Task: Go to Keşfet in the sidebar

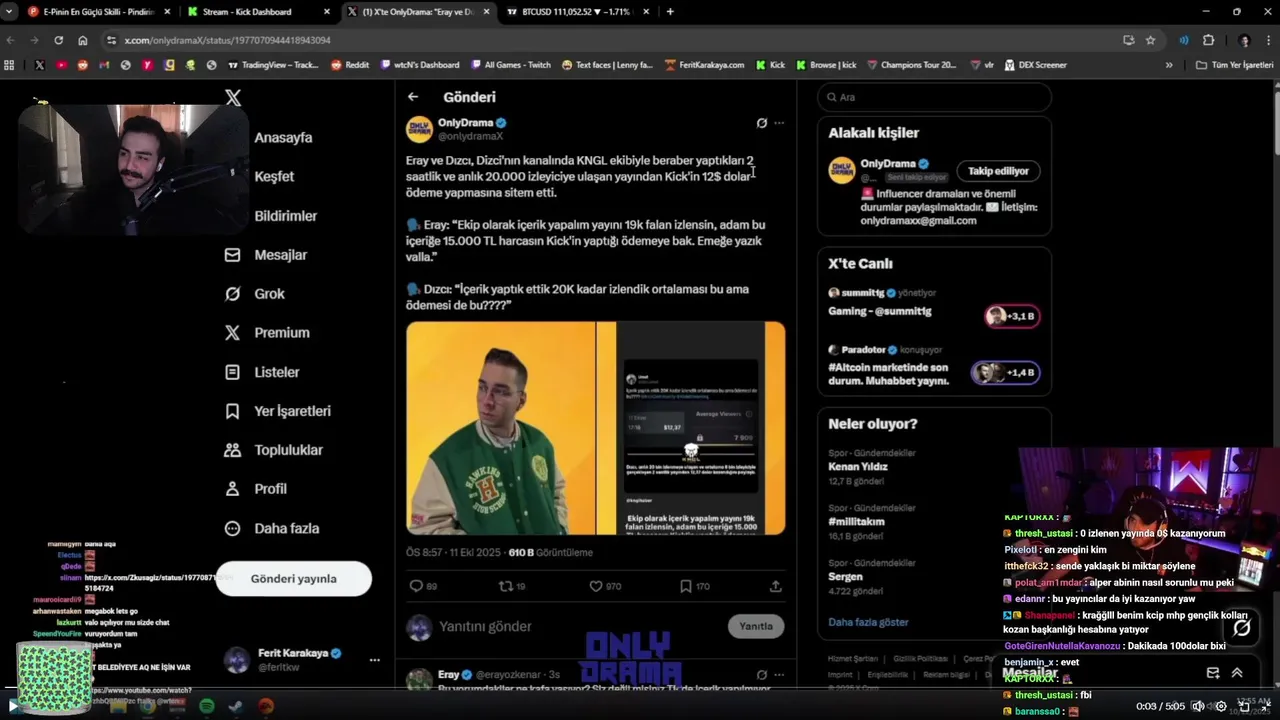Action: (274, 176)
